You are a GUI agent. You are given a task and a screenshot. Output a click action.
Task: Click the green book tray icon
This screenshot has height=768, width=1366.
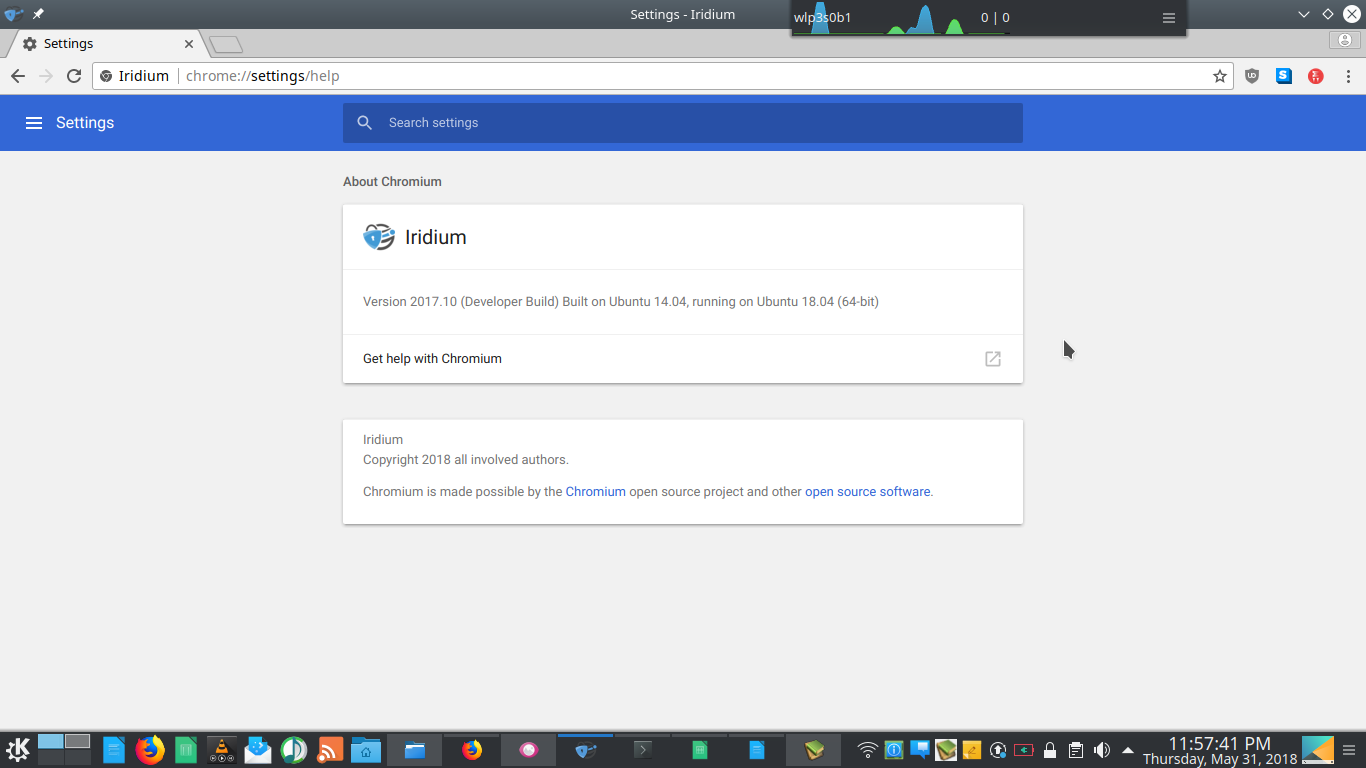click(946, 750)
